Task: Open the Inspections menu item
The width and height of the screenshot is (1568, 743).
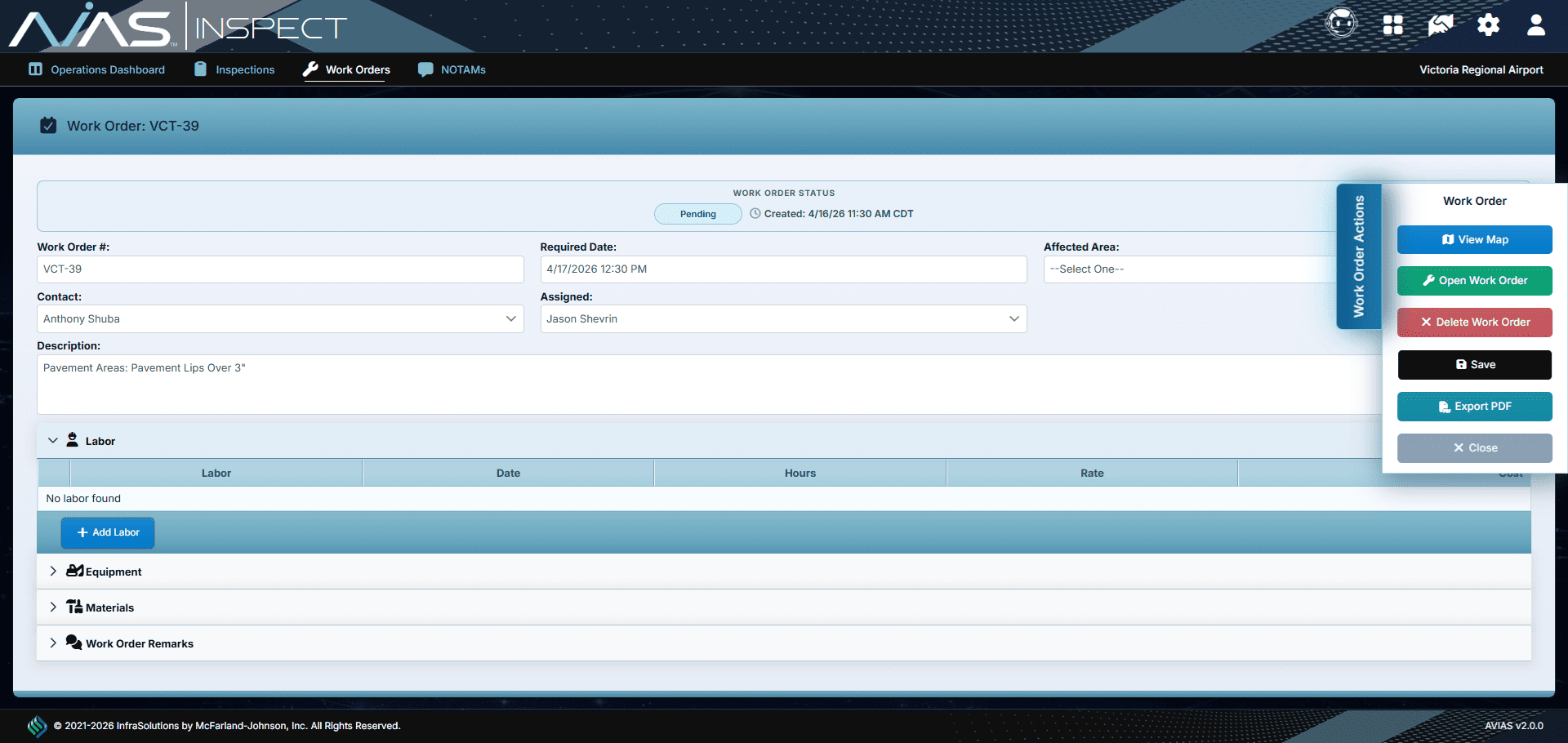Action: coord(234,69)
